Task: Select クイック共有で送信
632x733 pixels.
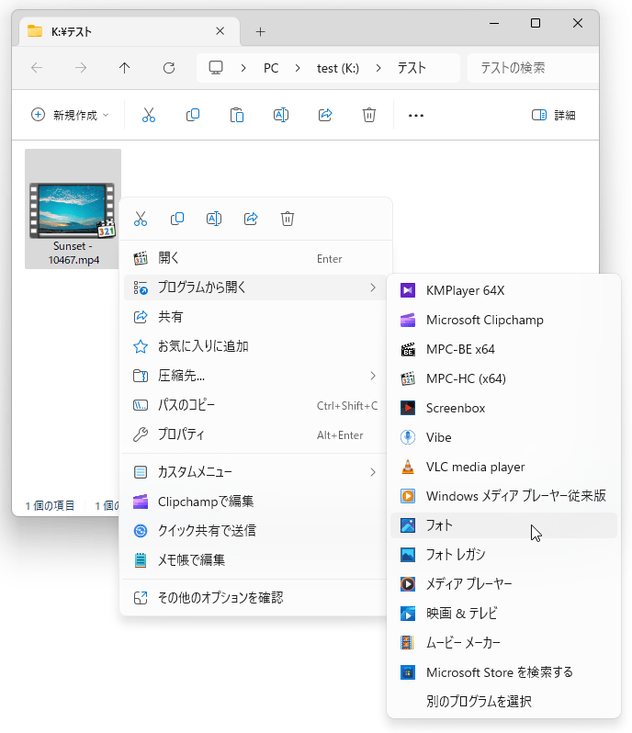Action: [x=255, y=531]
